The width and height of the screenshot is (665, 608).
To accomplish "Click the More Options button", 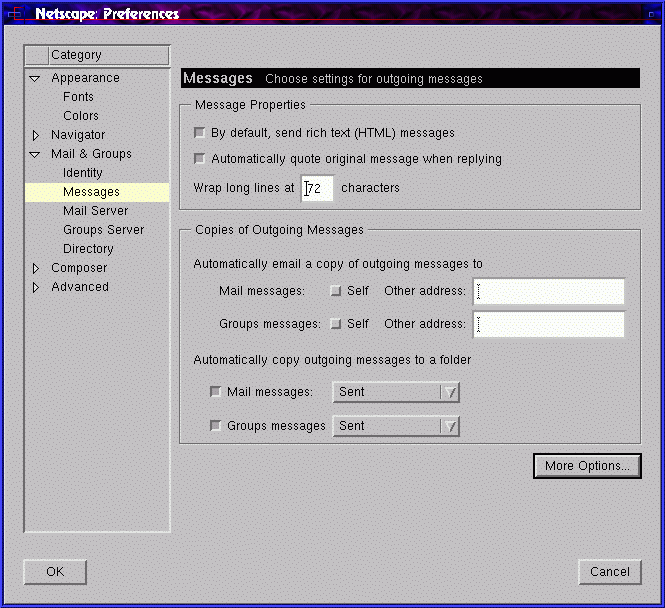I will [x=587, y=466].
